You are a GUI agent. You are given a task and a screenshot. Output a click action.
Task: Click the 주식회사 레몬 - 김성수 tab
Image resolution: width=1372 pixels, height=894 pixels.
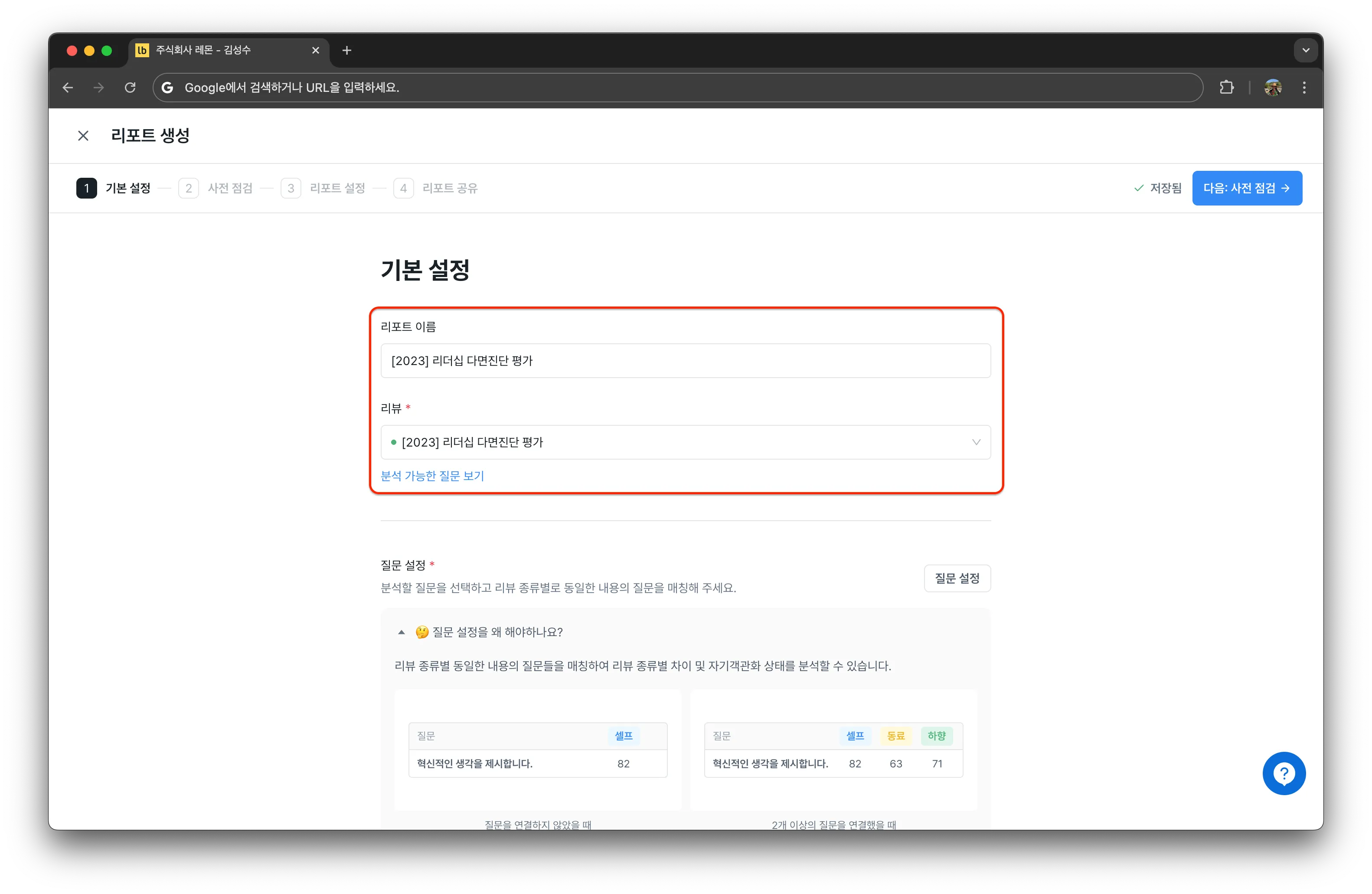coord(228,51)
